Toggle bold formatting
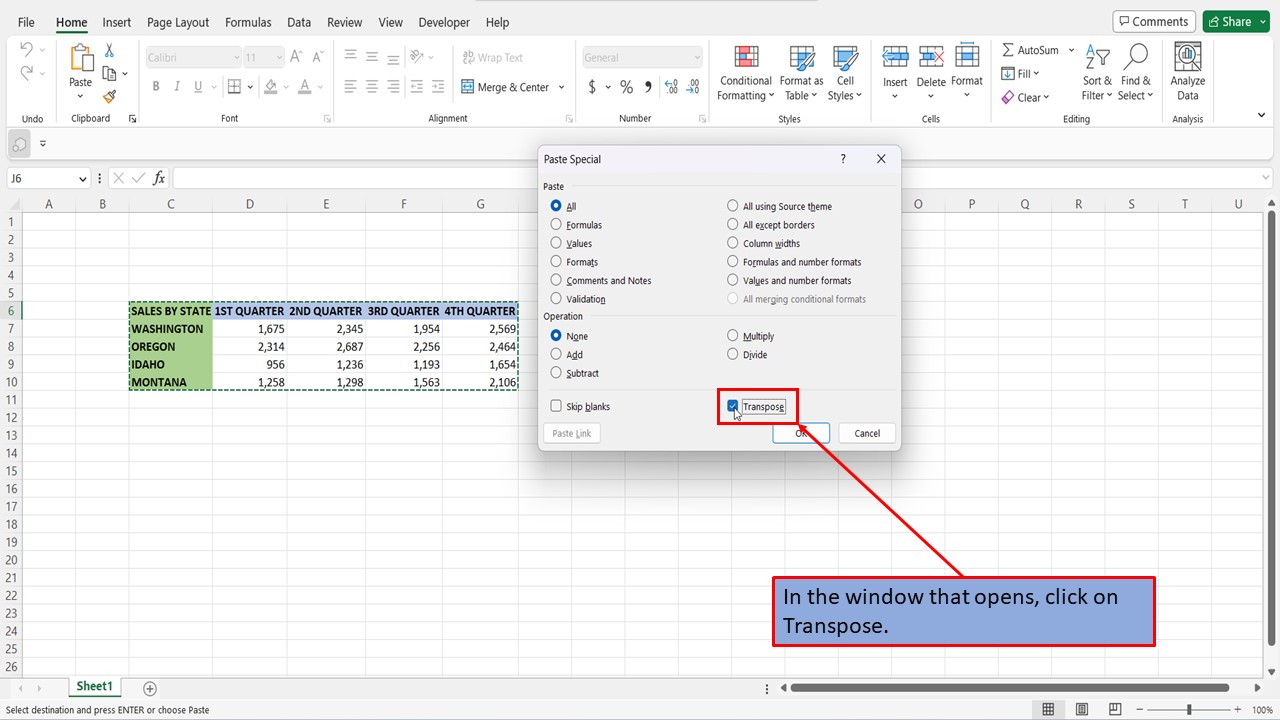1280x720 pixels. click(x=155, y=86)
